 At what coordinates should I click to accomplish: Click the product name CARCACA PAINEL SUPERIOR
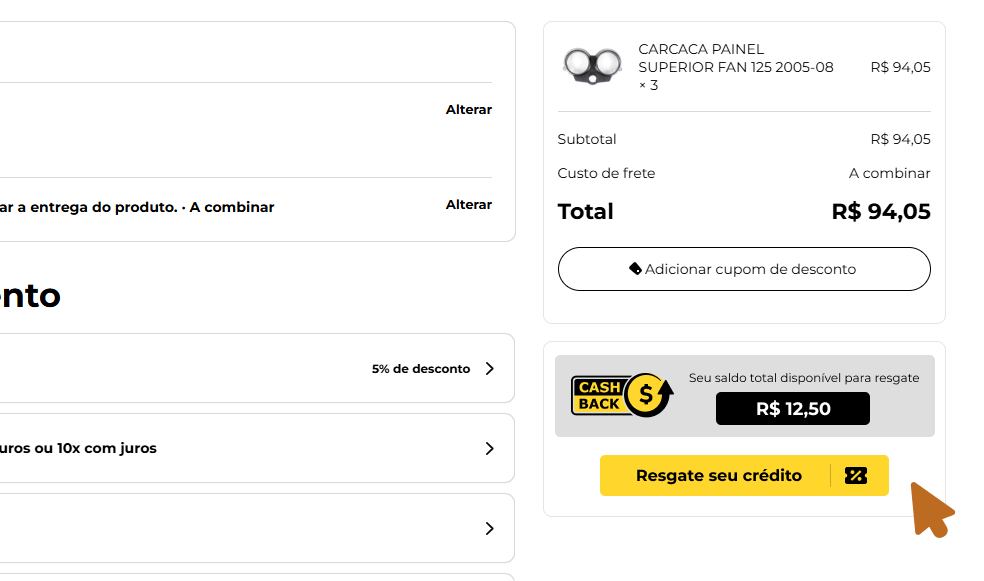735,58
